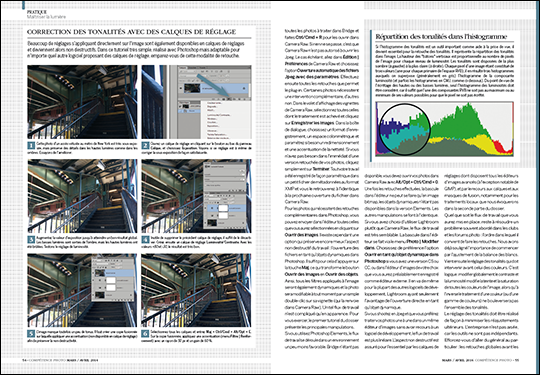Screen dimensions: 540x375
Task: Toggle the eye icon of highlighted layer in step 2
Action: (x=181, y=88)
